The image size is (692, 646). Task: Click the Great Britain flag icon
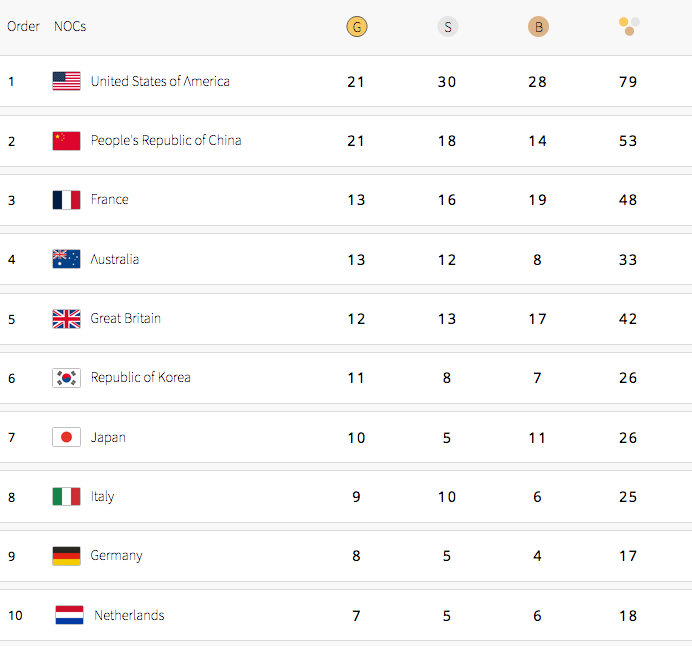[x=66, y=319]
